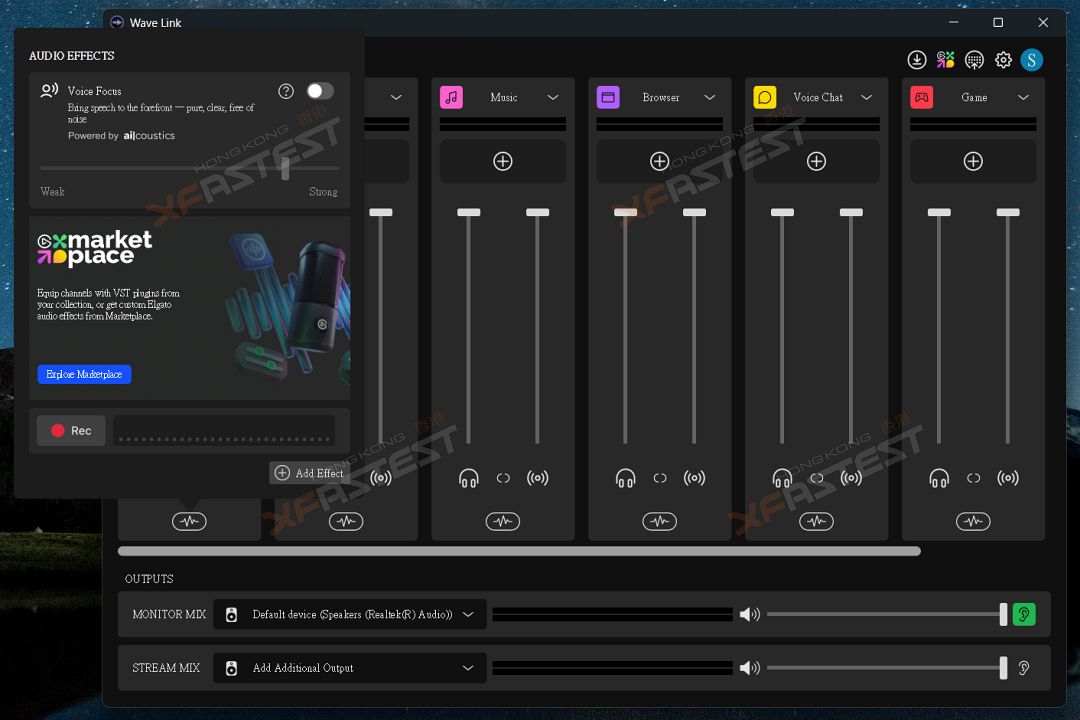The height and width of the screenshot is (720, 1080).
Task: Toggle the Game channel stream mute
Action: tap(1008, 477)
